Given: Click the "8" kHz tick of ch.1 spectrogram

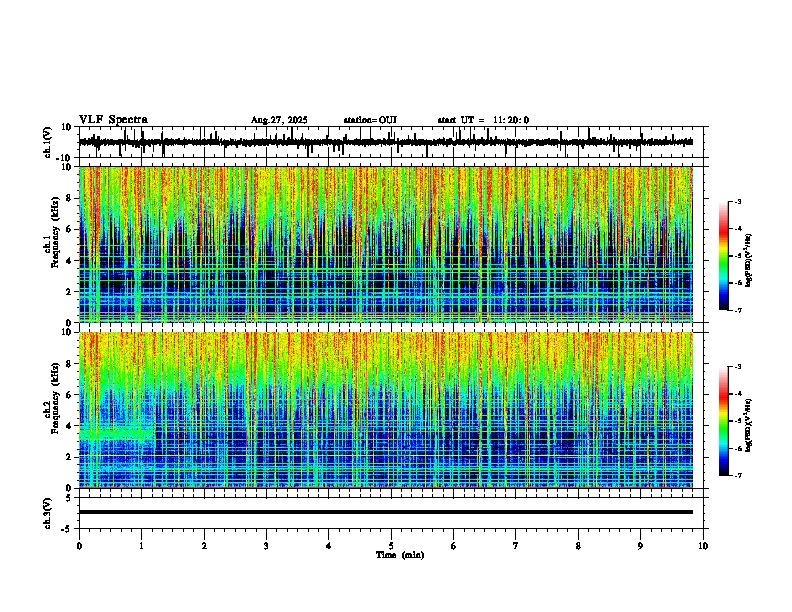Looking at the screenshot, I should (69, 198).
